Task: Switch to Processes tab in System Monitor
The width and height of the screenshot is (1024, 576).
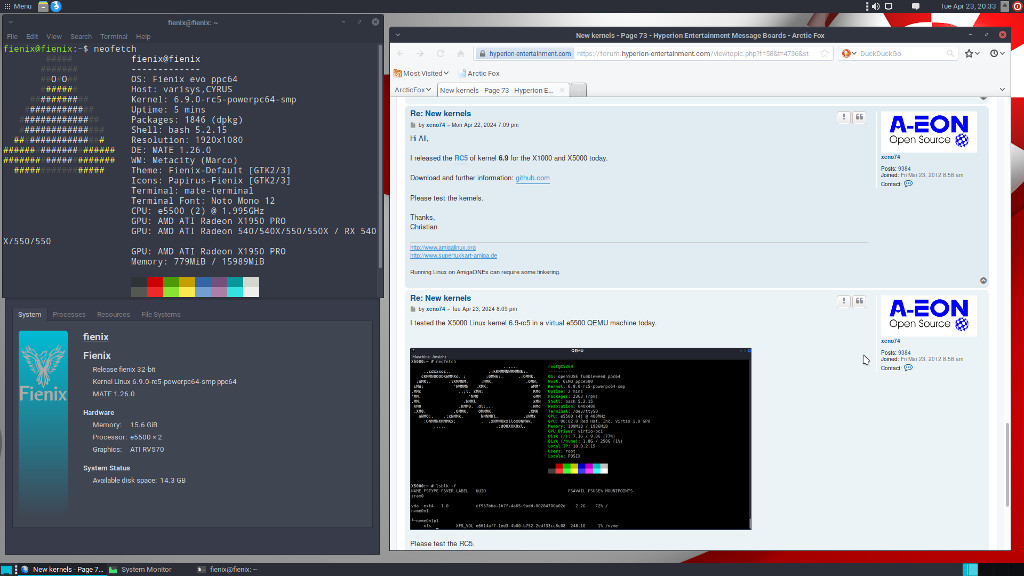Action: 69,314
